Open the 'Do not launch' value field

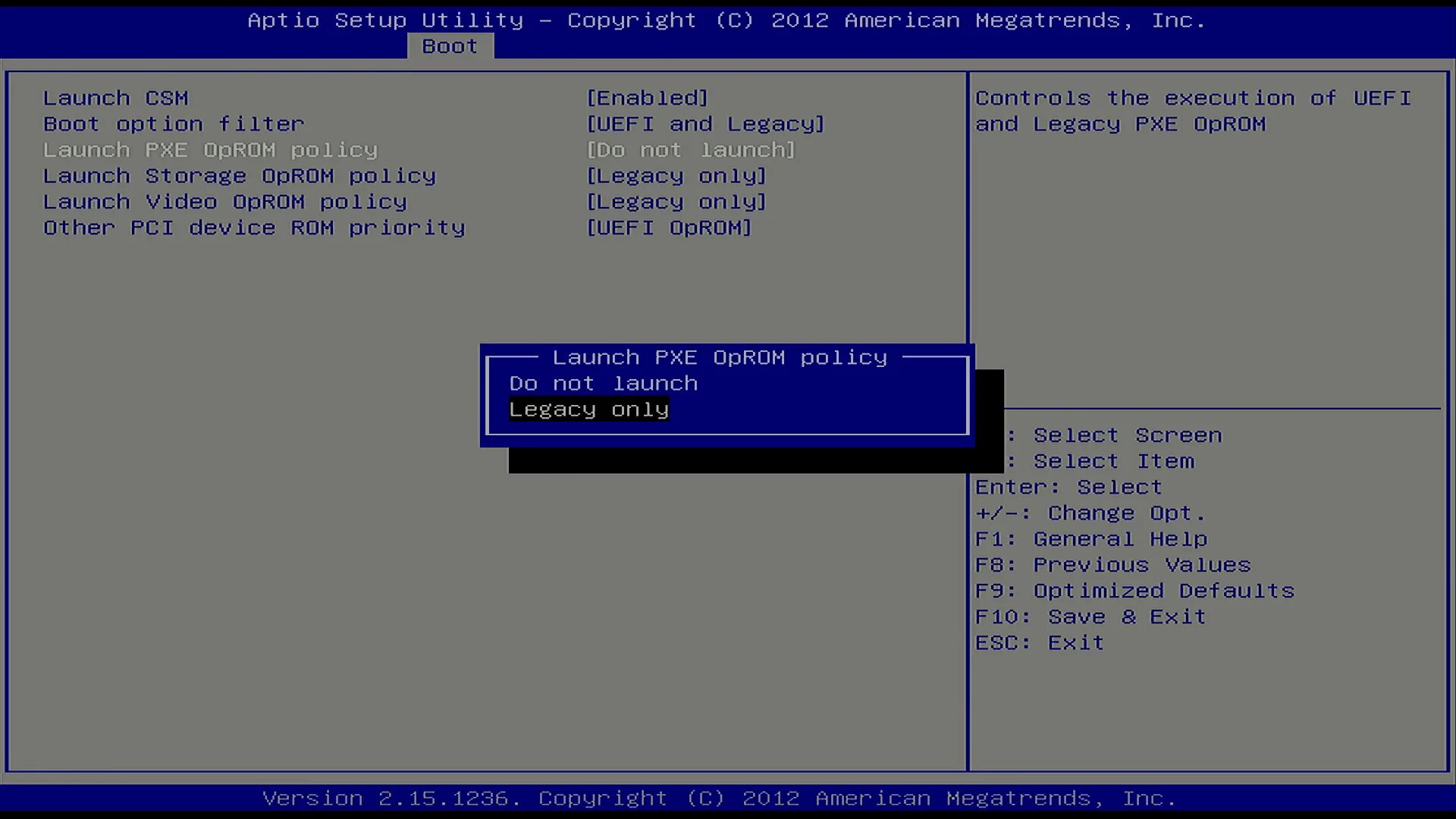690,150
